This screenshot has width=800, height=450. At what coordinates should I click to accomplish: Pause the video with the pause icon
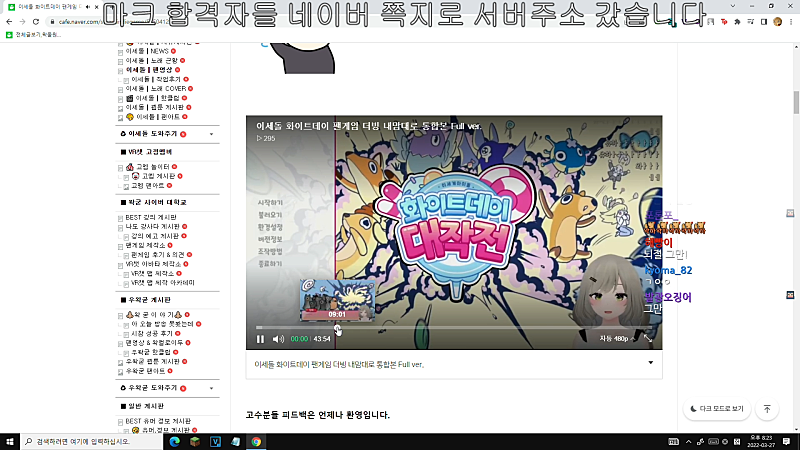[x=260, y=339]
